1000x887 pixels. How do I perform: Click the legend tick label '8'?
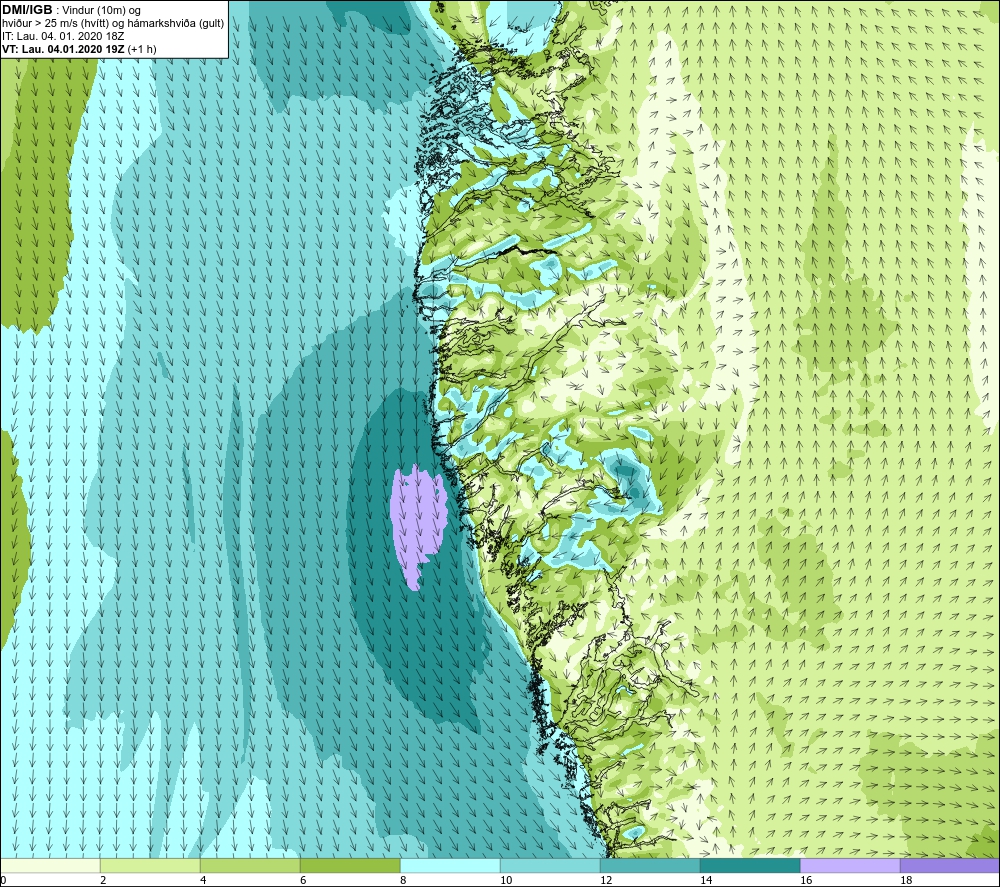click(x=403, y=881)
